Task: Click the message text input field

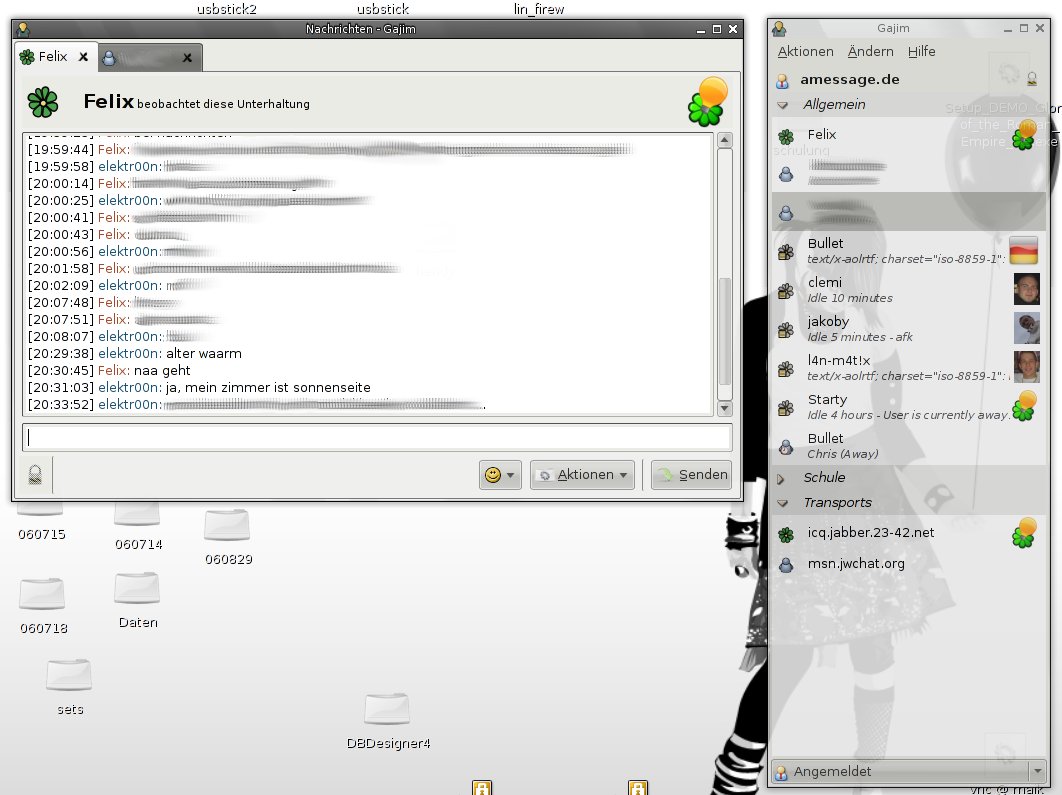Action: pyautogui.click(x=377, y=437)
